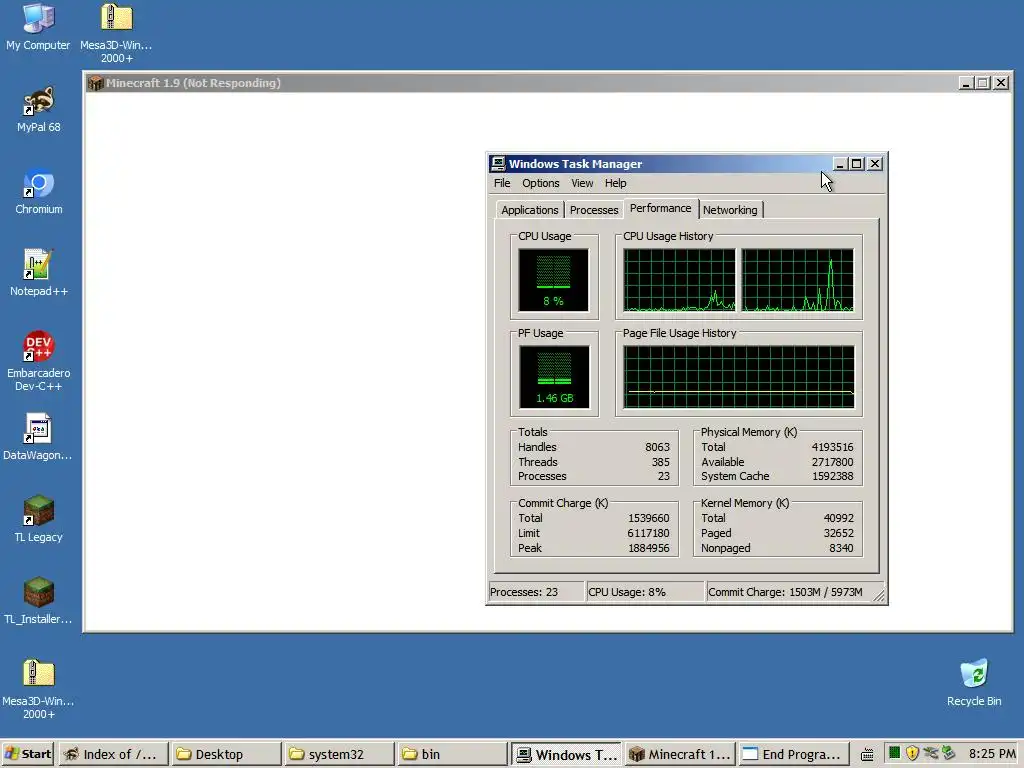The height and width of the screenshot is (768, 1024).
Task: Click the keyboard icon in the taskbar
Action: pos(867,754)
